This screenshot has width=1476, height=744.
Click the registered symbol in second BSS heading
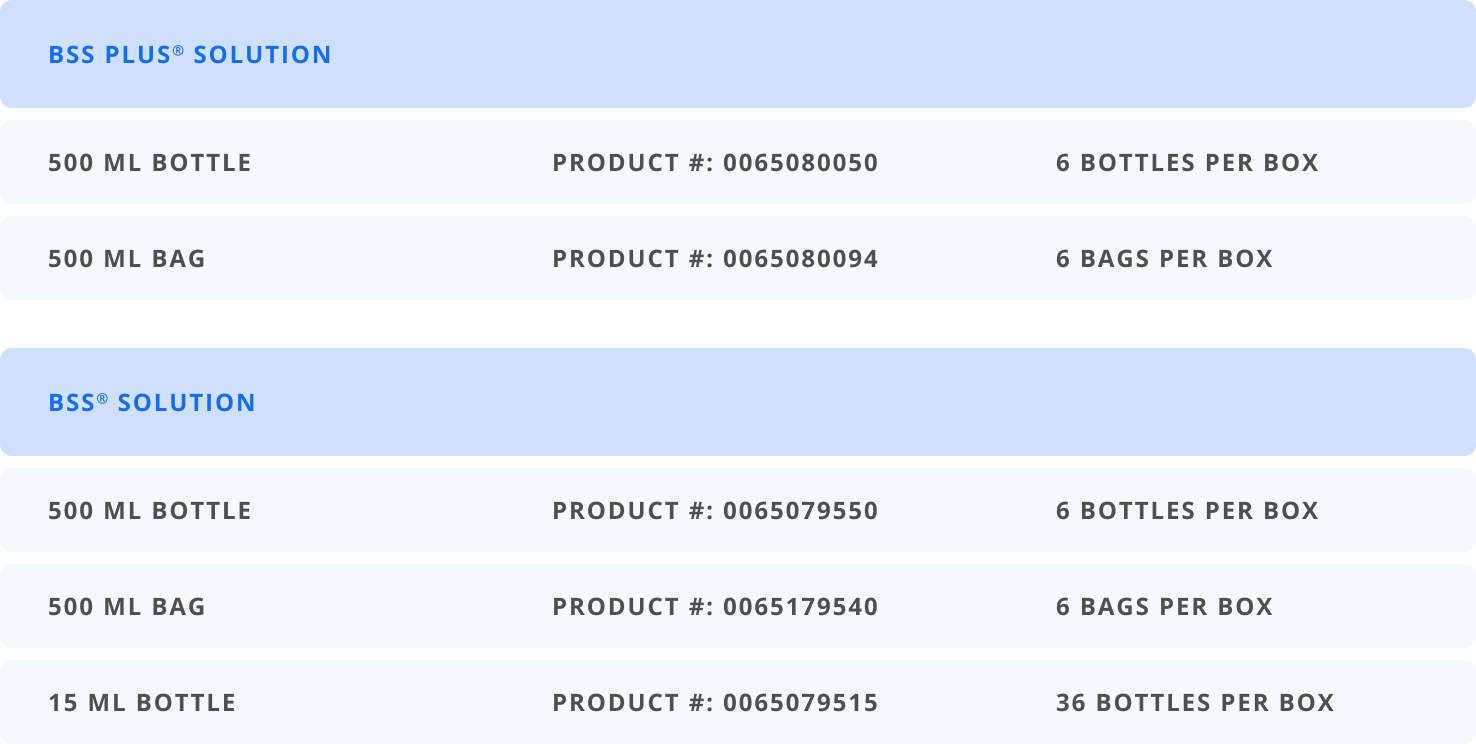point(103,397)
